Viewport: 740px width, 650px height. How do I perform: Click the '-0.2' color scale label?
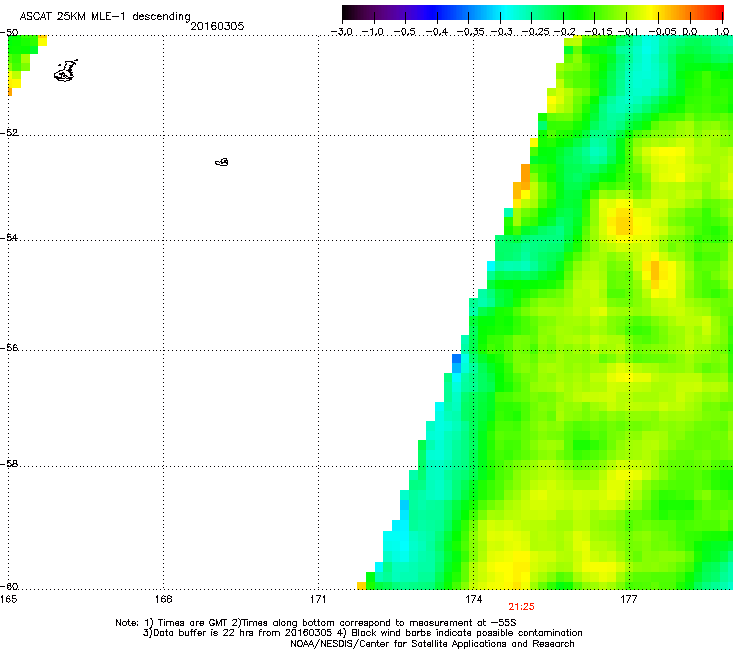[565, 32]
